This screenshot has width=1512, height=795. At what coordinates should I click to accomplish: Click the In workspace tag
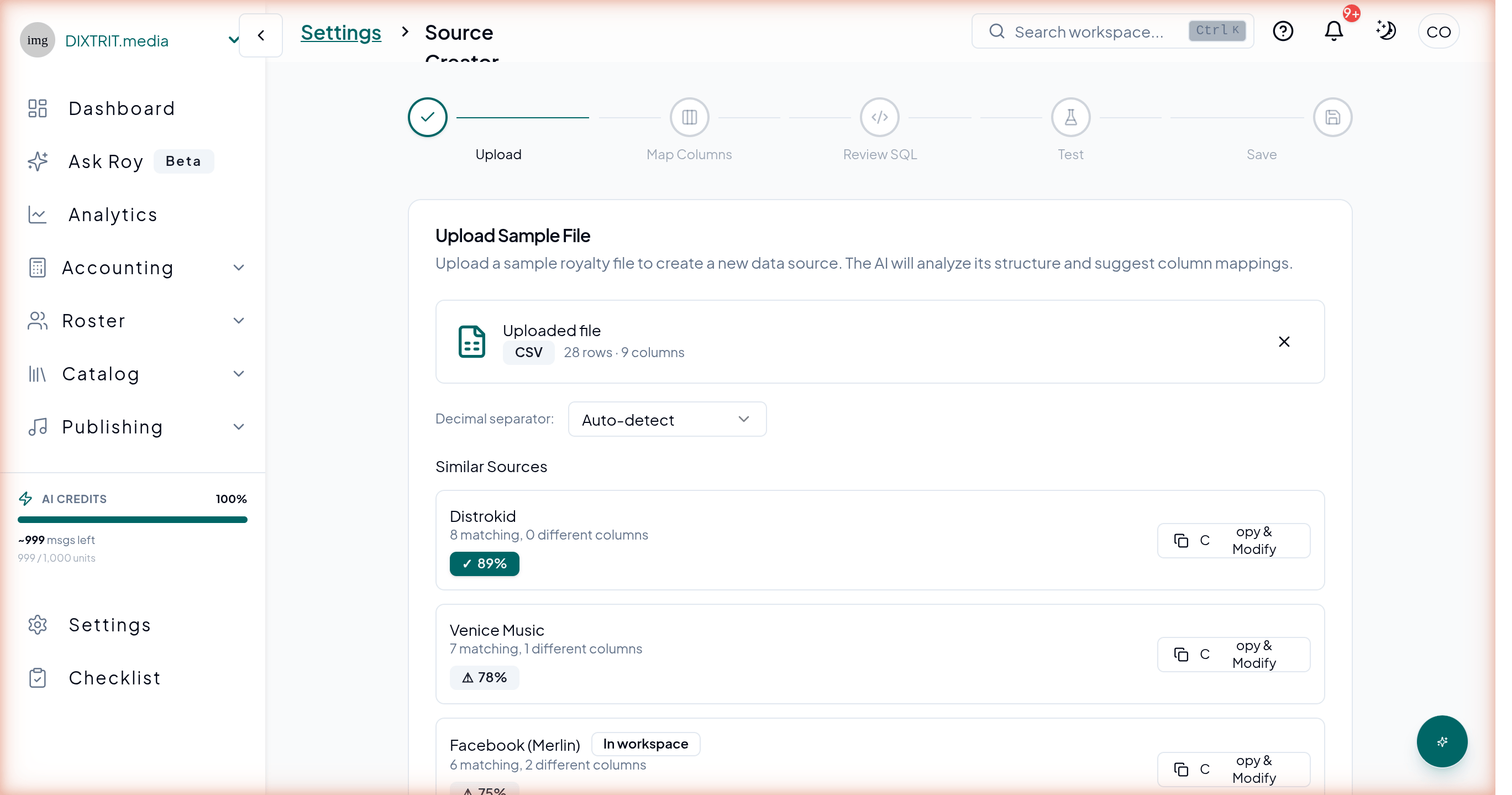[x=645, y=744]
